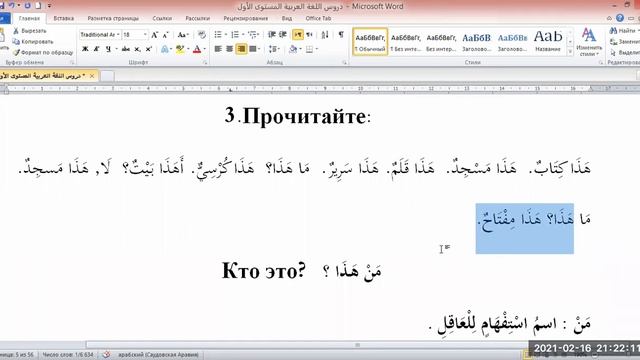Image resolution: width=640 pixels, height=360 pixels.
Task: Toggle right-to-left text direction
Action: (309, 35)
